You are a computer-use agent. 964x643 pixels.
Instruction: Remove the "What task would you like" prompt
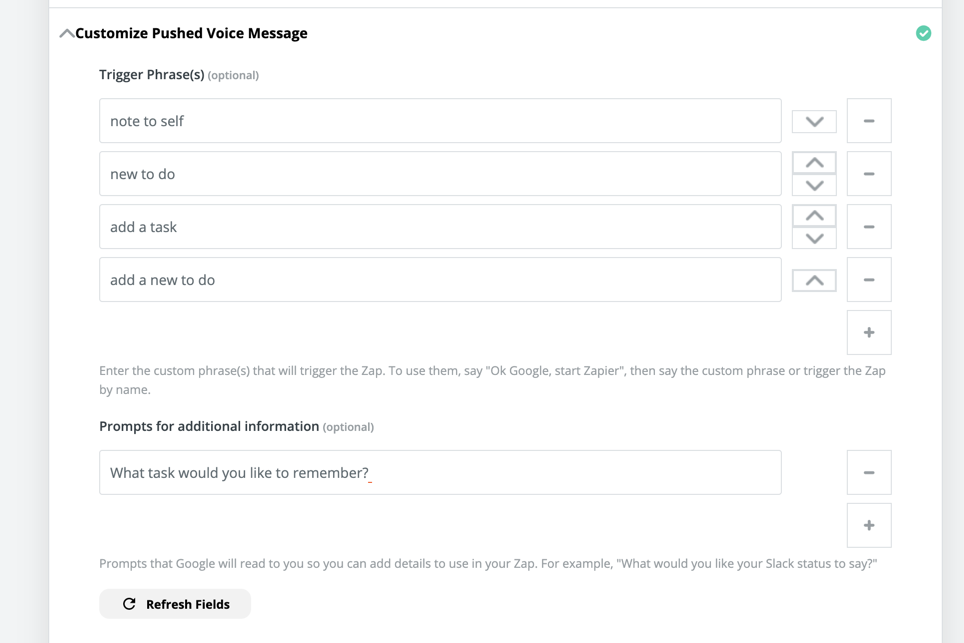868,473
